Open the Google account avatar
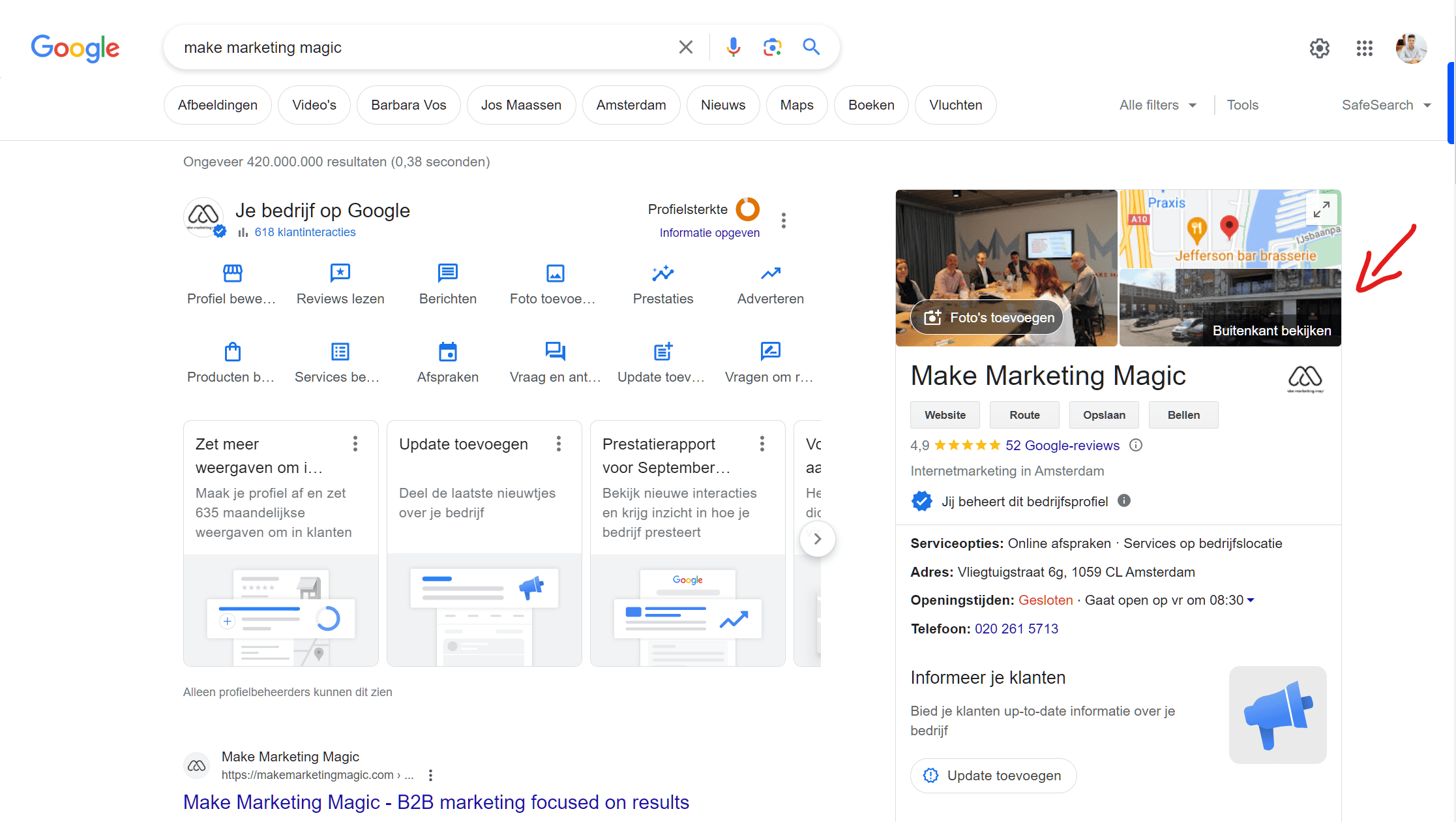The width and height of the screenshot is (1456, 822). [x=1411, y=48]
